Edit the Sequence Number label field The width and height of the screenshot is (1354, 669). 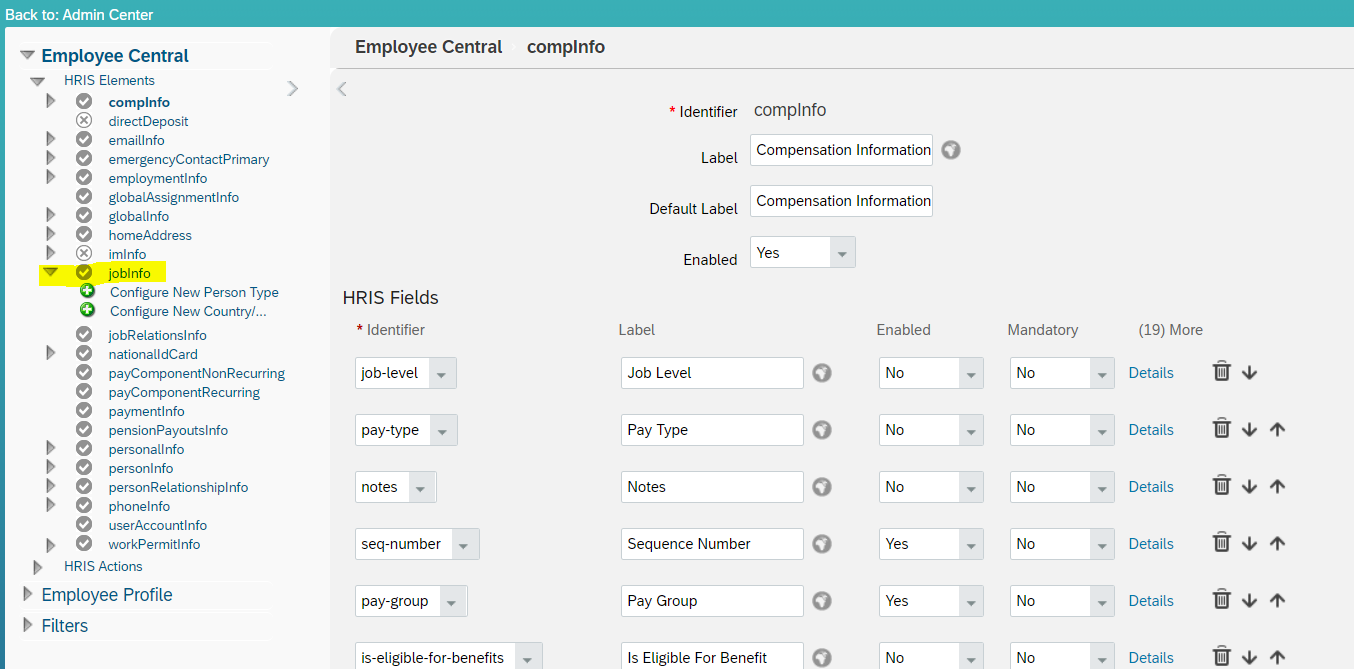coord(712,544)
